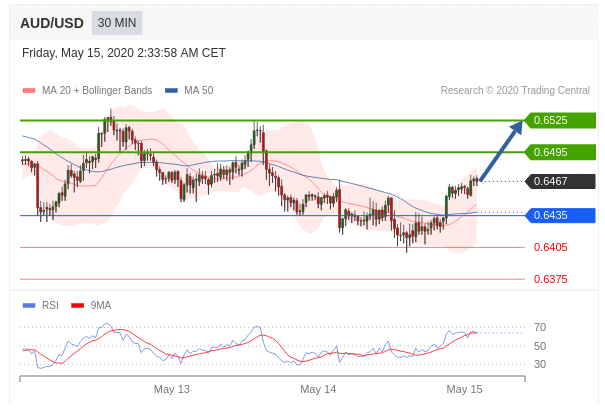Click the 0.6525 resistance price tag

point(560,120)
